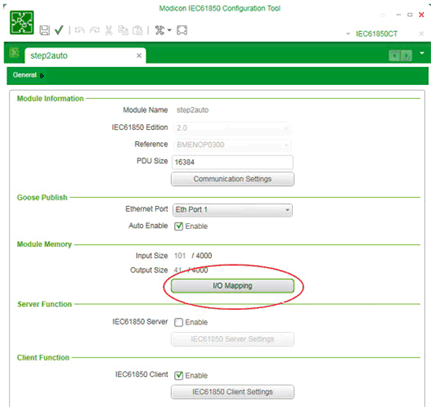Cut selection with the scissors icon
432x408 pixels.
(x=109, y=30)
